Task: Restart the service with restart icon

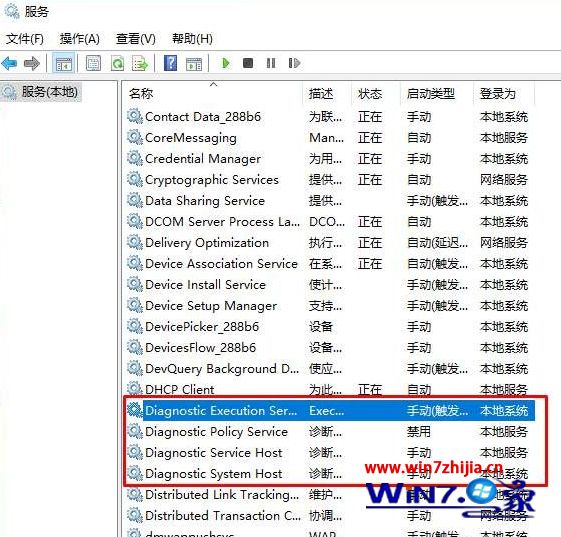Action: [x=294, y=63]
